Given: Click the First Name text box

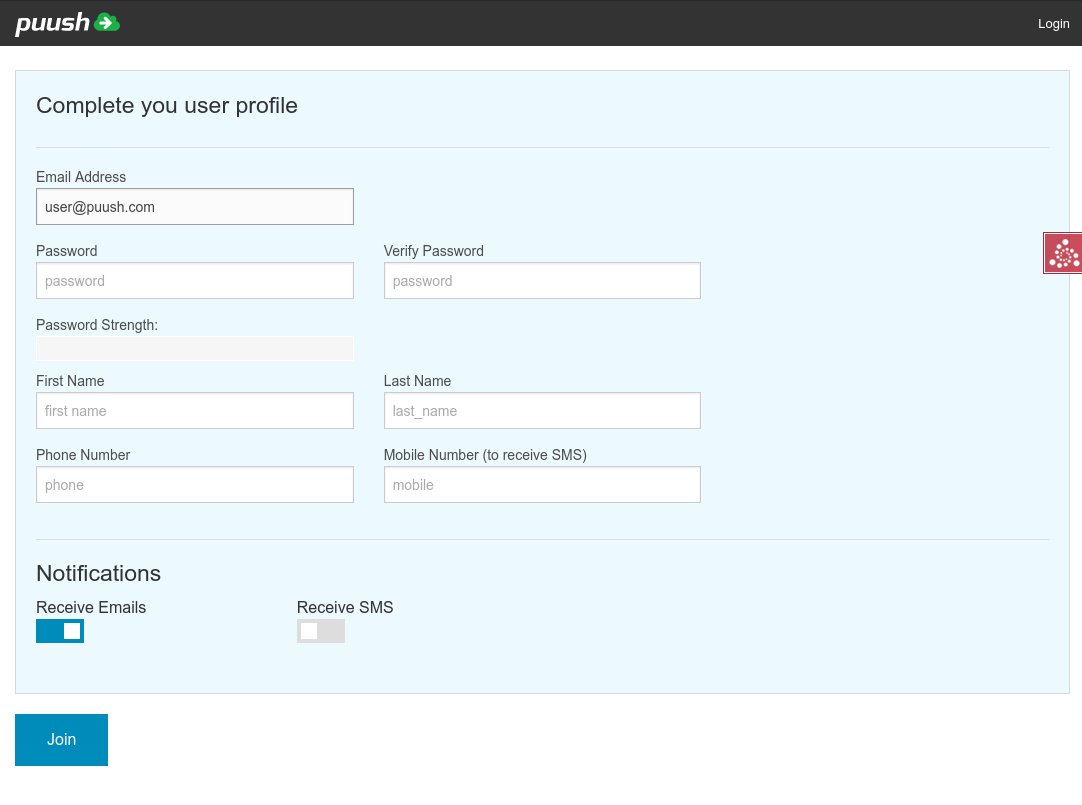Looking at the screenshot, I should (x=194, y=411).
